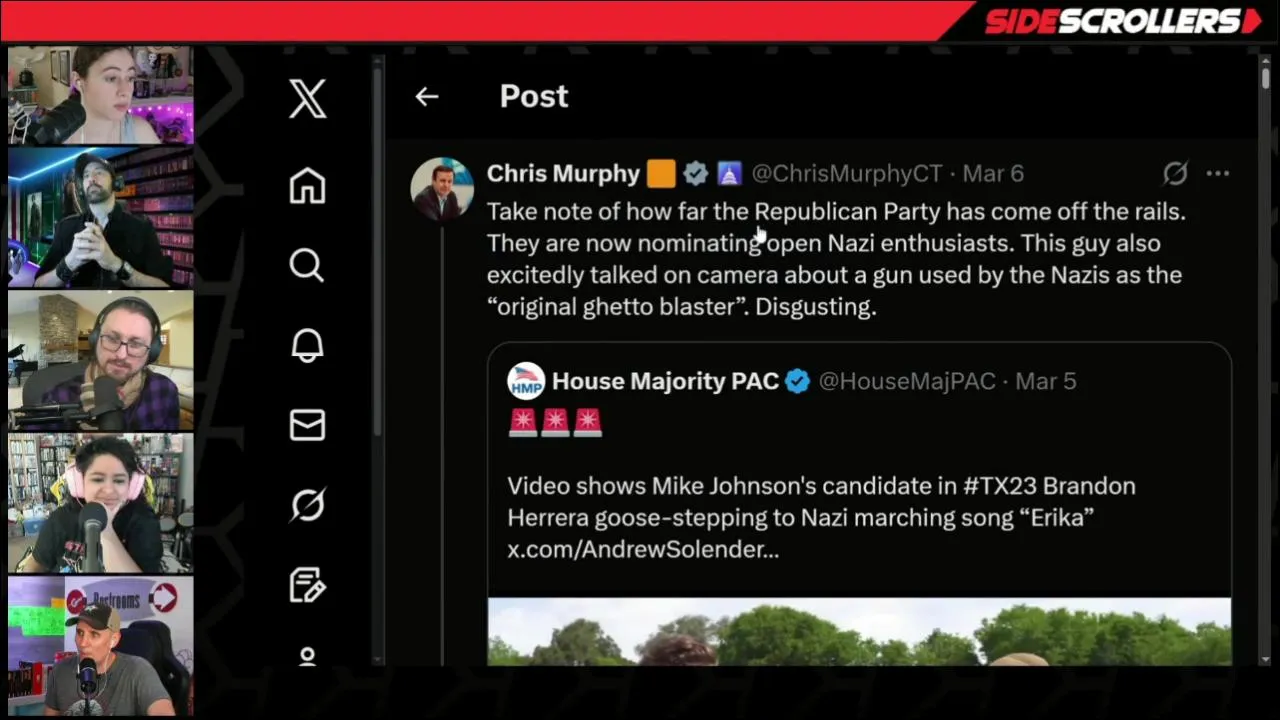Select bottom webcam feed of man in cap

[101, 646]
